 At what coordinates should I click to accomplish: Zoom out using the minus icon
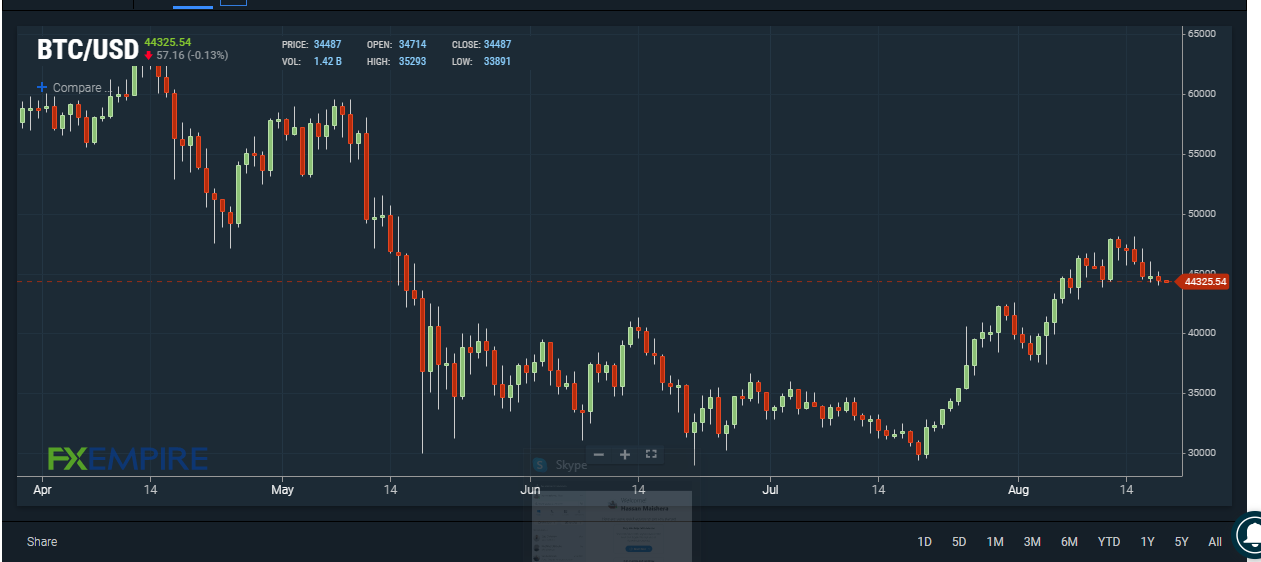pyautogui.click(x=599, y=454)
